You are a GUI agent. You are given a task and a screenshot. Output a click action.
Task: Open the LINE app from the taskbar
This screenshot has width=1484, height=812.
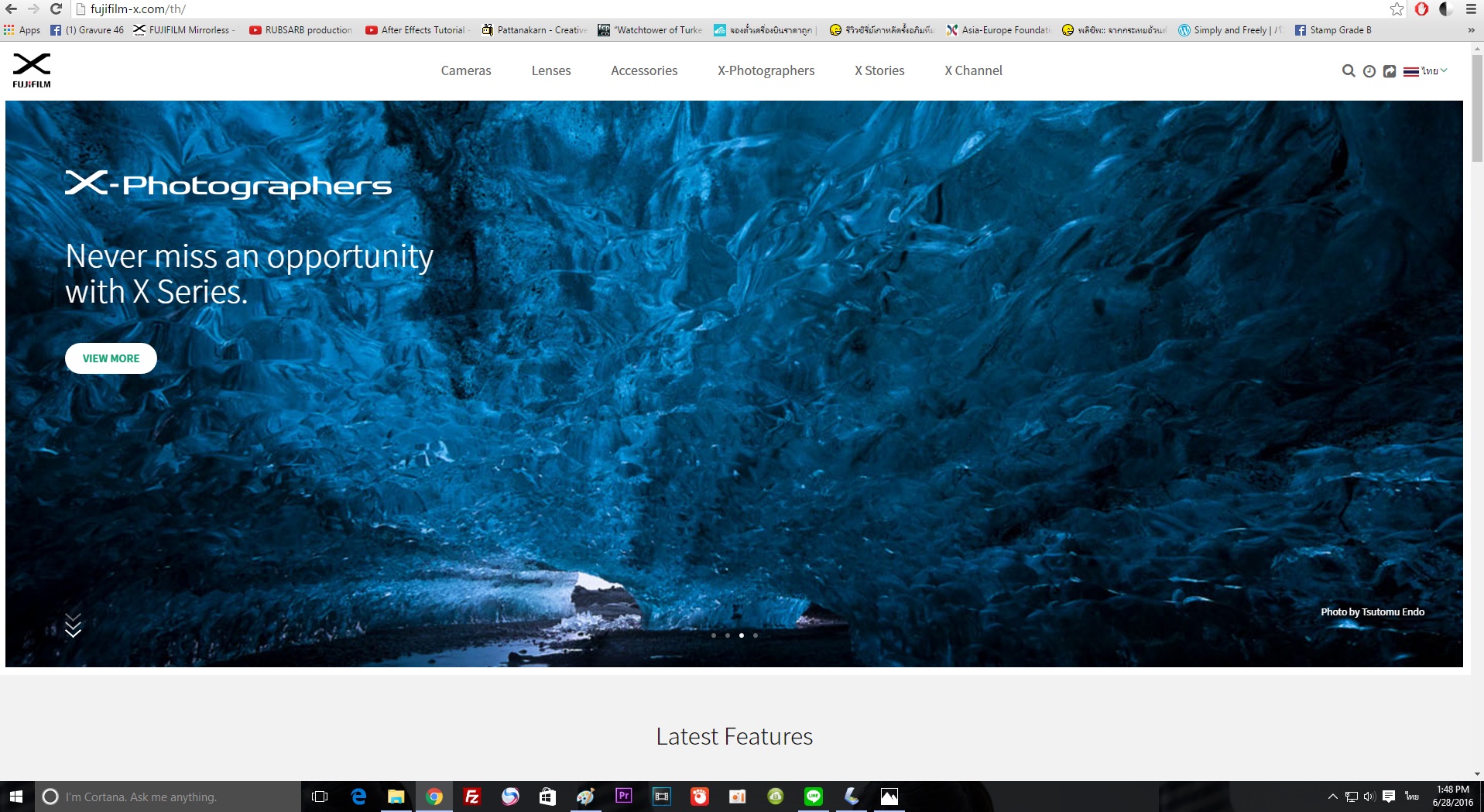point(814,797)
